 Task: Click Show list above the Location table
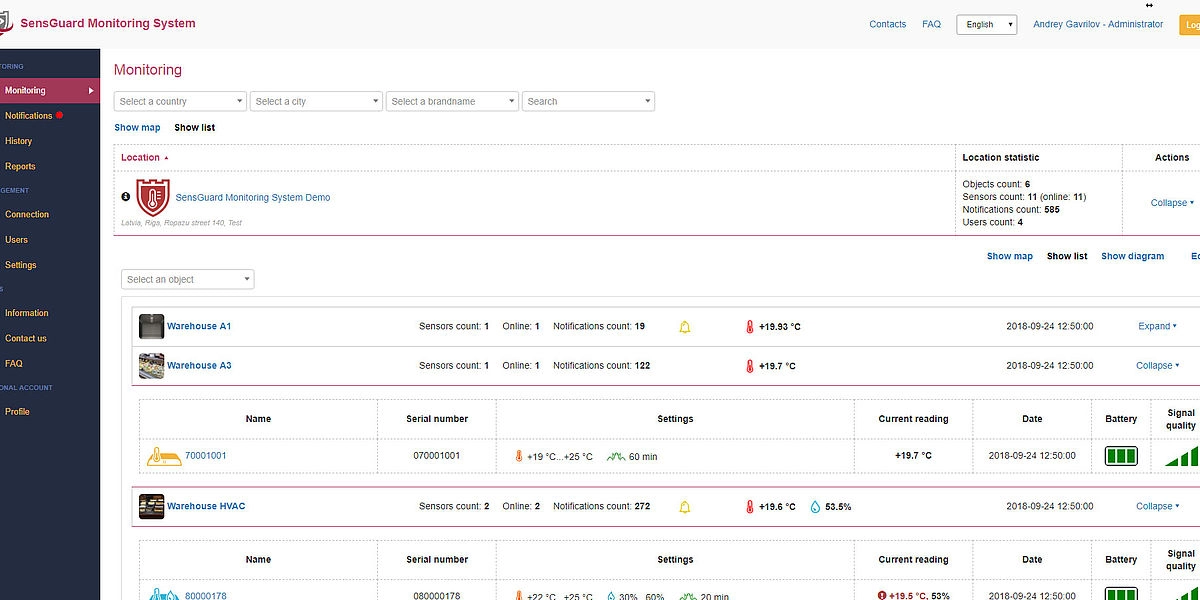pos(194,127)
